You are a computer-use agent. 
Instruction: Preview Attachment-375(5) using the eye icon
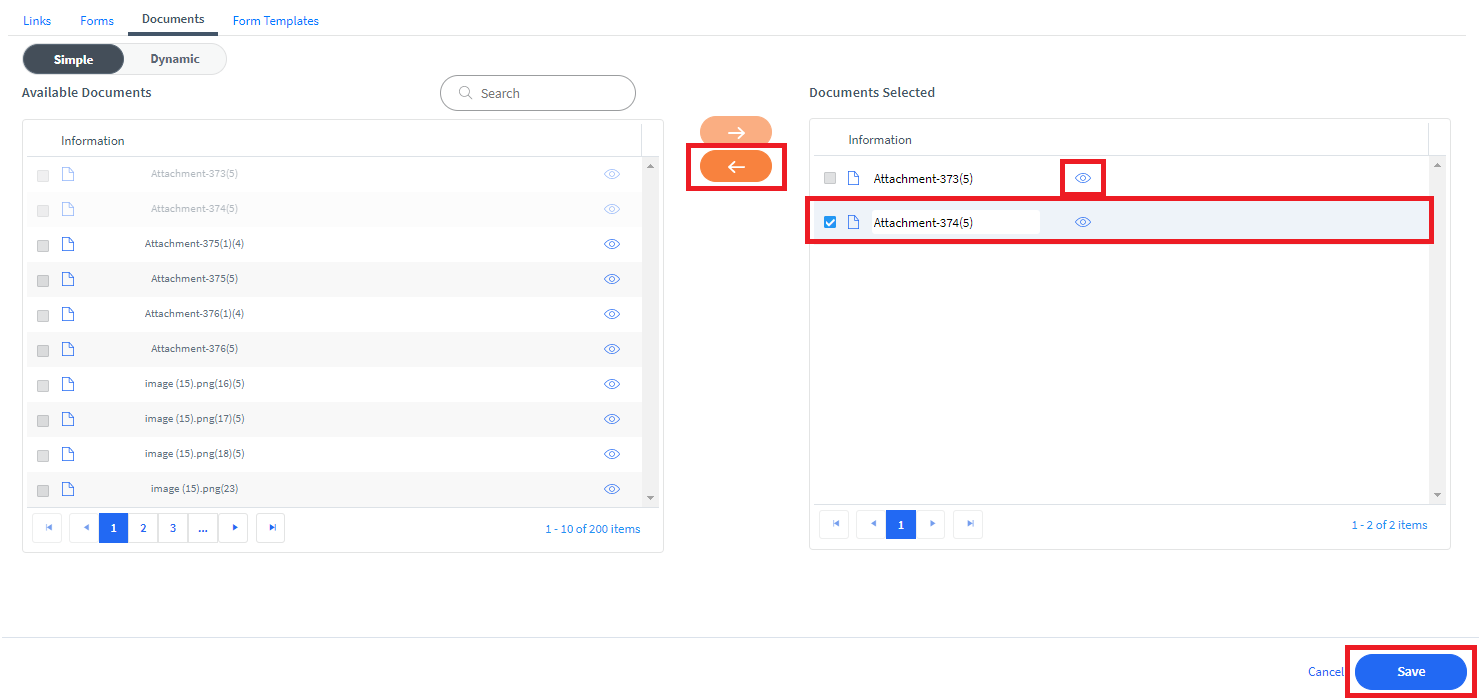coord(612,279)
